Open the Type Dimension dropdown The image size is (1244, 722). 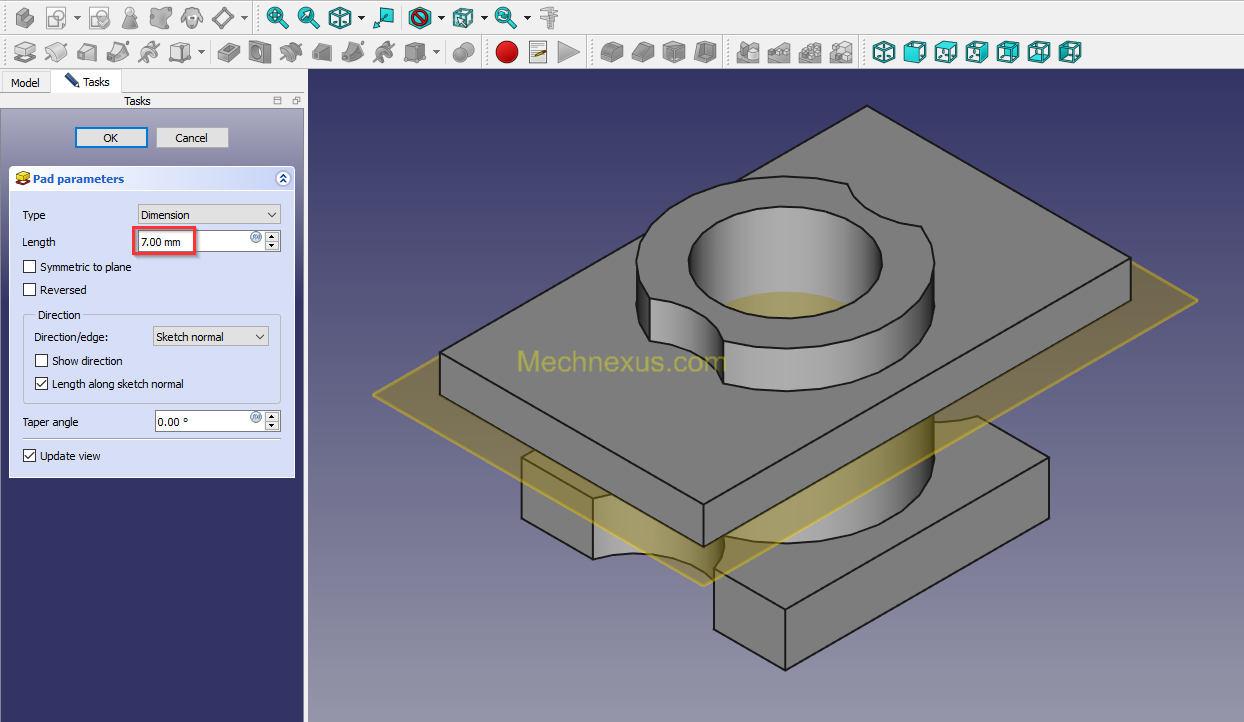[209, 215]
